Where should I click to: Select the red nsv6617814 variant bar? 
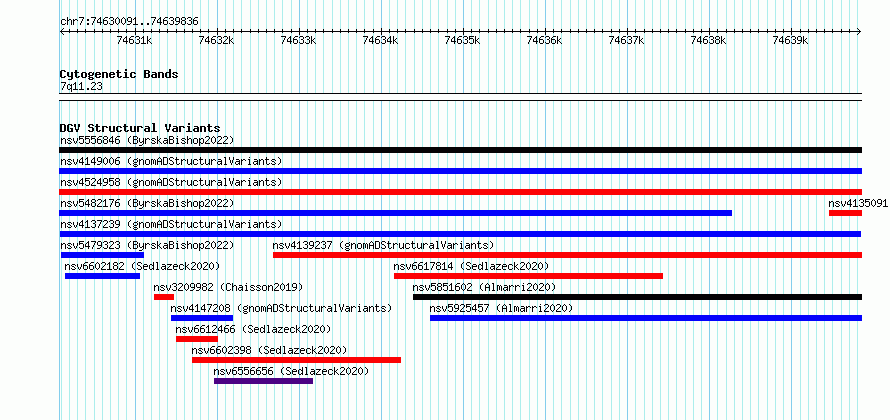tap(528, 276)
